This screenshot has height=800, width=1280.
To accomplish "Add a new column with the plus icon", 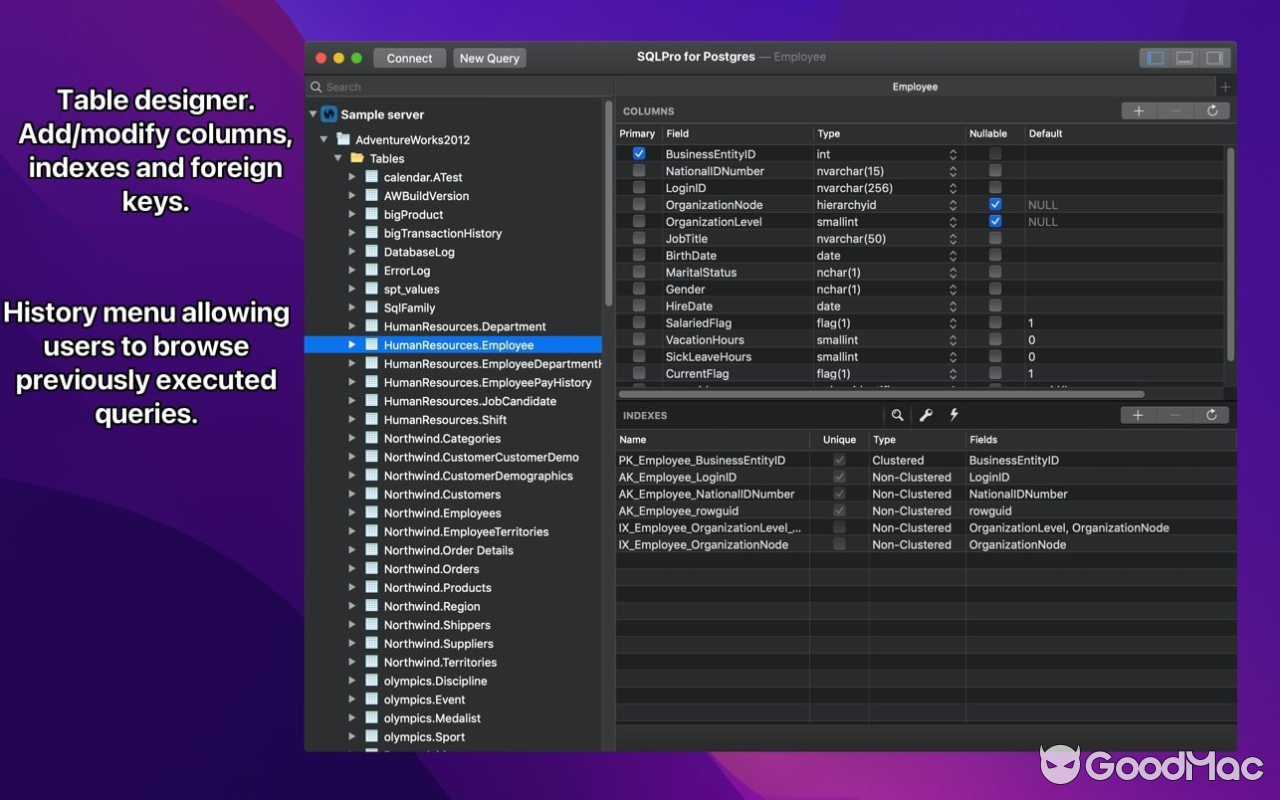I will click(x=1139, y=110).
